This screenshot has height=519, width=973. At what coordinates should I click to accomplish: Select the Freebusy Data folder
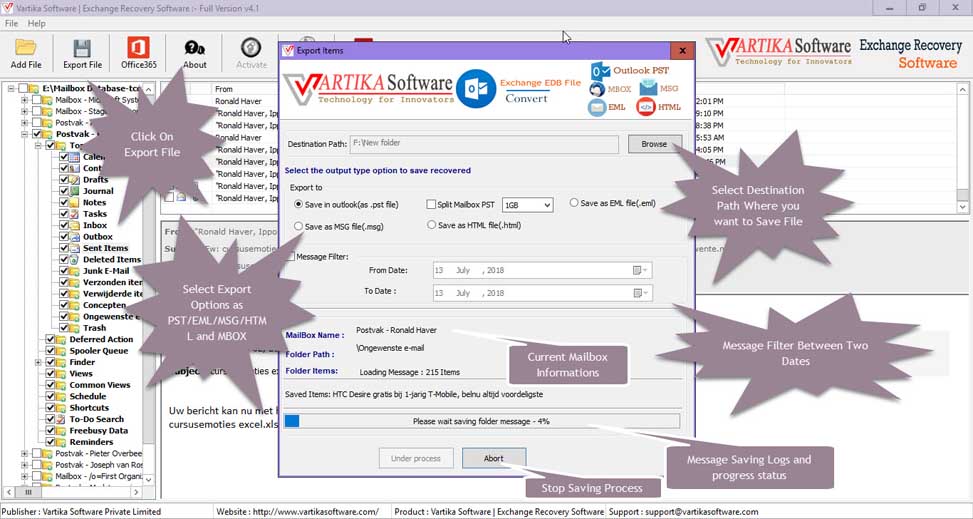tap(99, 430)
